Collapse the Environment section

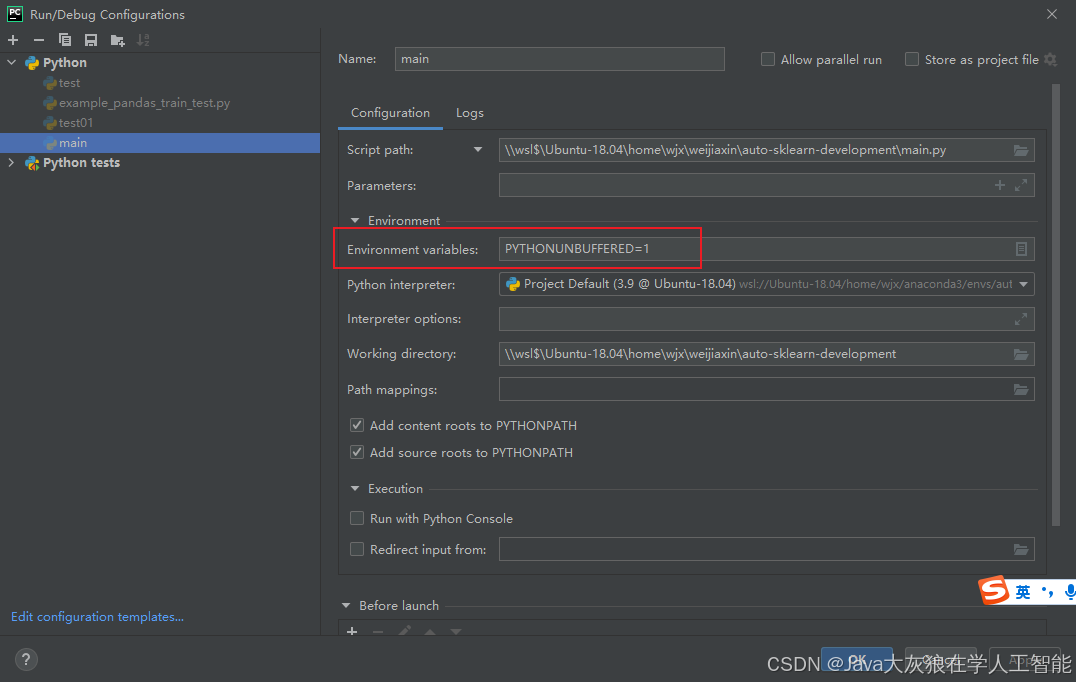355,220
